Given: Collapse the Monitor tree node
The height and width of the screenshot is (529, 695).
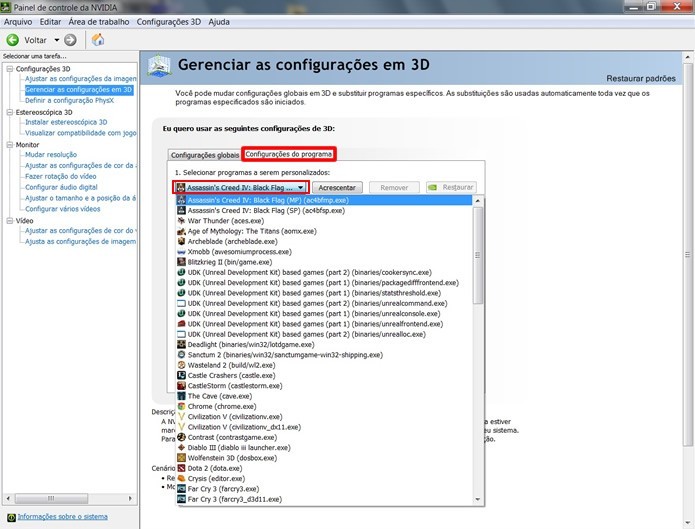Looking at the screenshot, I should tap(10, 145).
